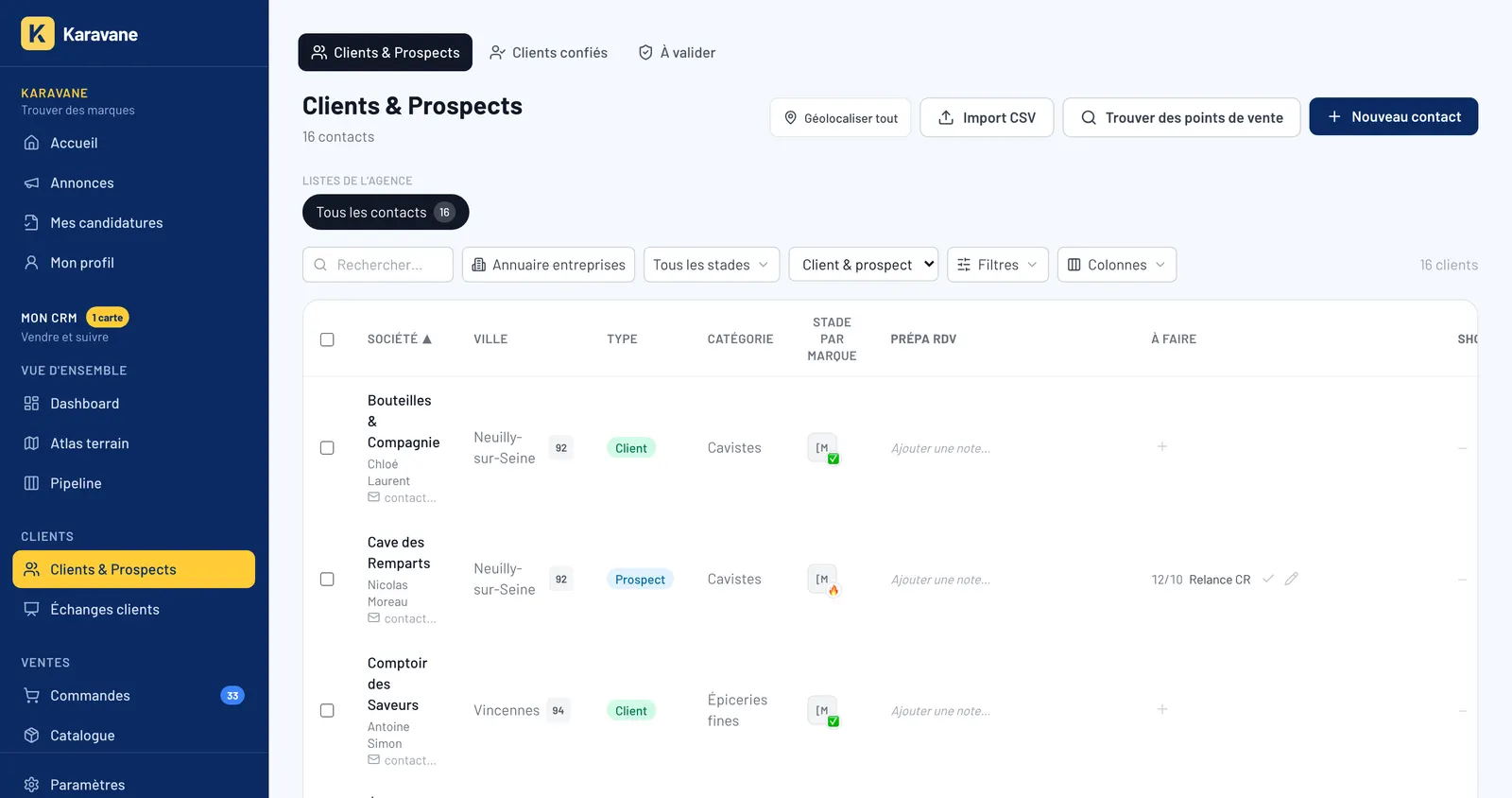This screenshot has width=1512, height=798.
Task: Check the Cave des Remparts row checkbox
Action: [327, 580]
